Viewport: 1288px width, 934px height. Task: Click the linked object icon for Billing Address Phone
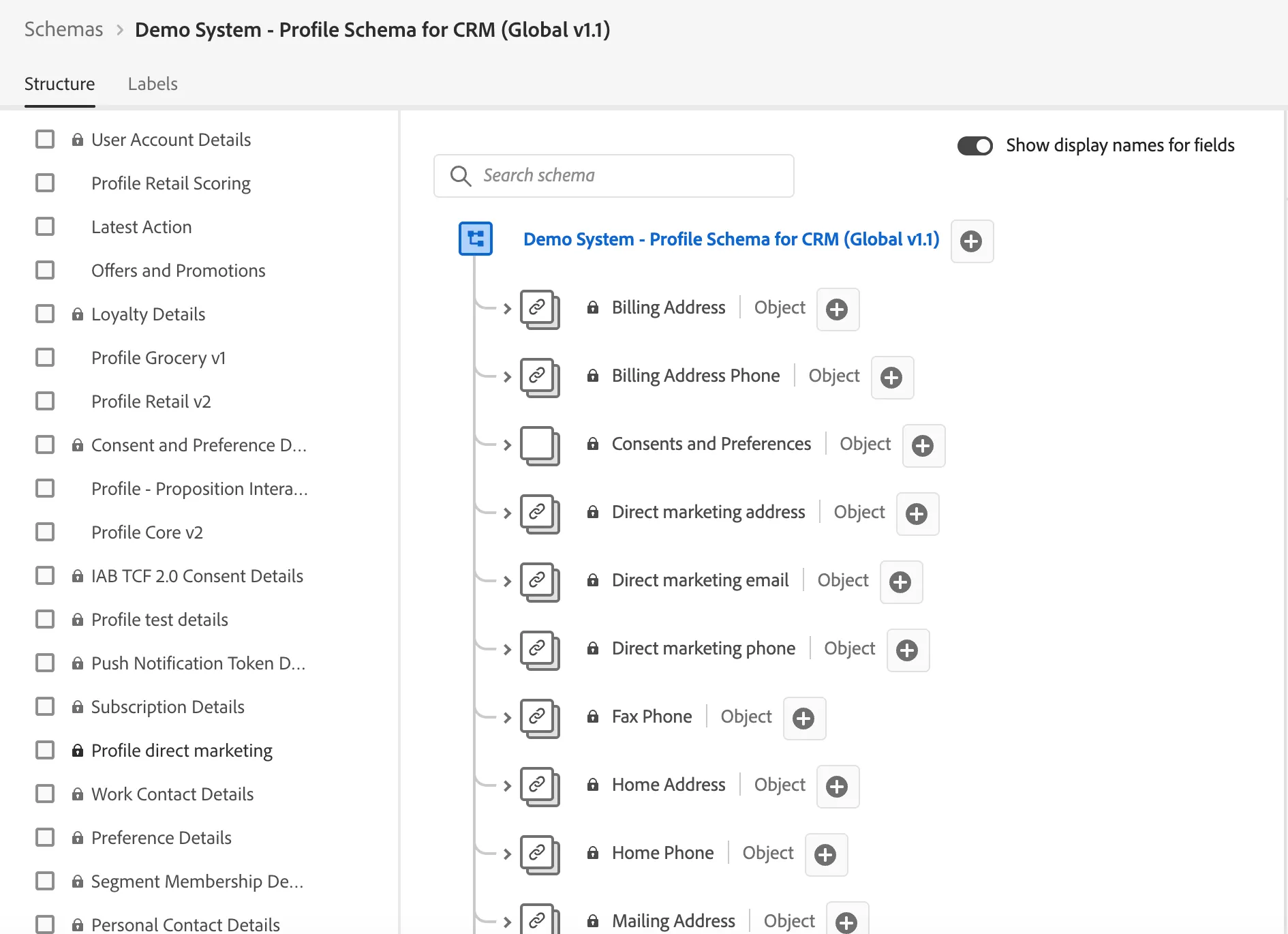pyautogui.click(x=540, y=377)
